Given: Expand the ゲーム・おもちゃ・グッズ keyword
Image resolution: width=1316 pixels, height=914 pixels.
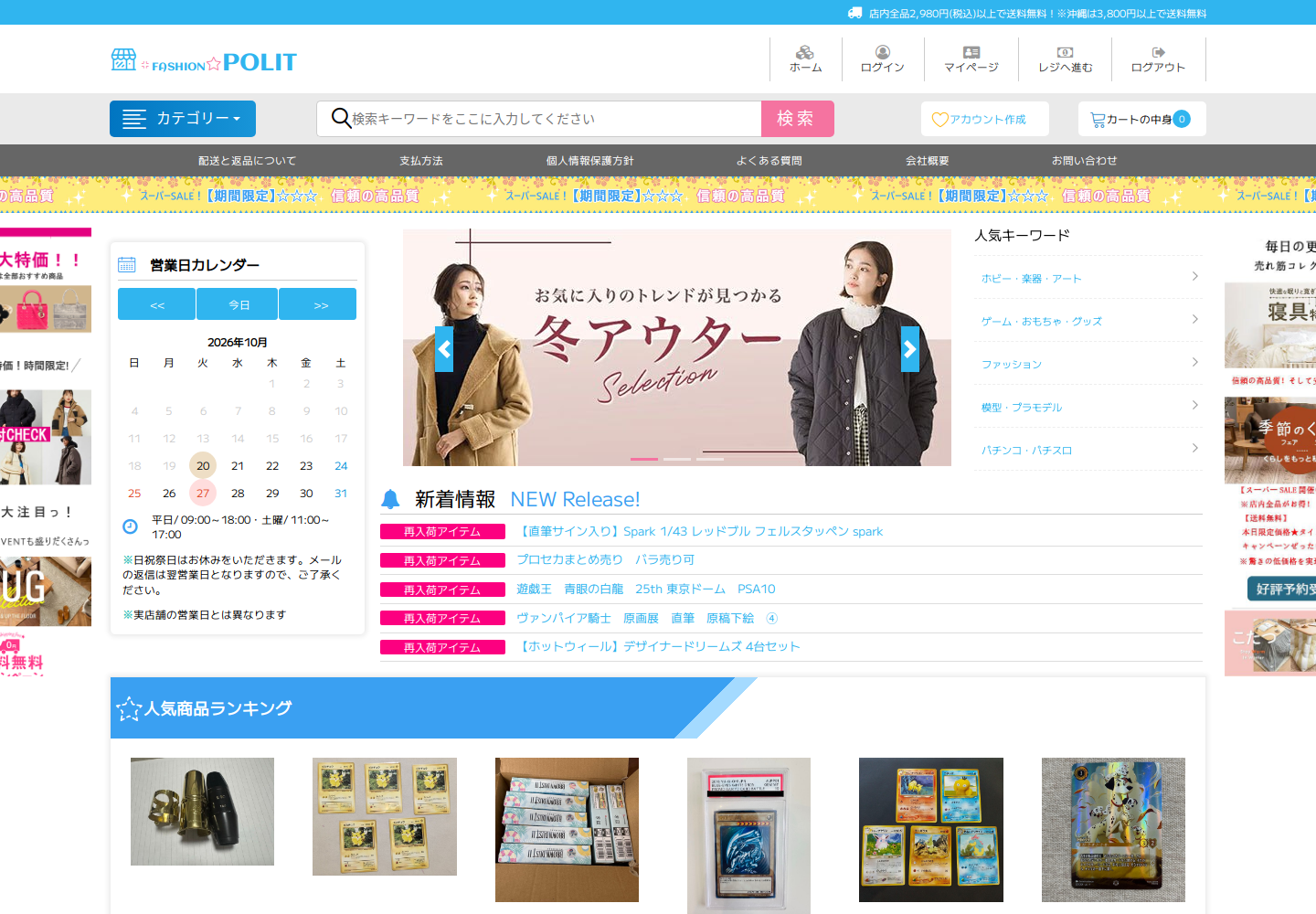Looking at the screenshot, I should pyautogui.click(x=1088, y=321).
